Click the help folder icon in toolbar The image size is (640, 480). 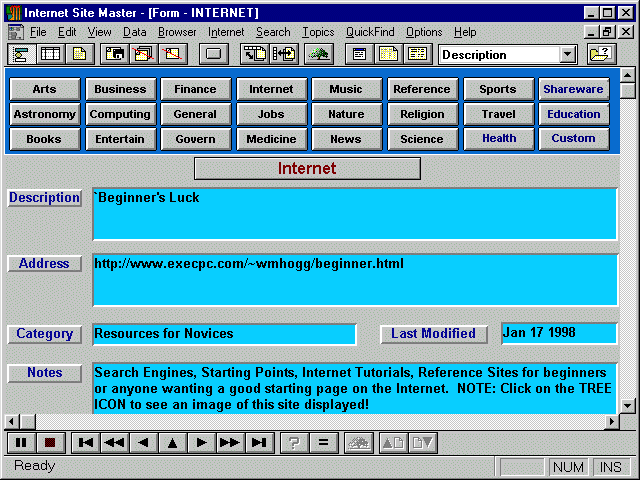point(601,54)
